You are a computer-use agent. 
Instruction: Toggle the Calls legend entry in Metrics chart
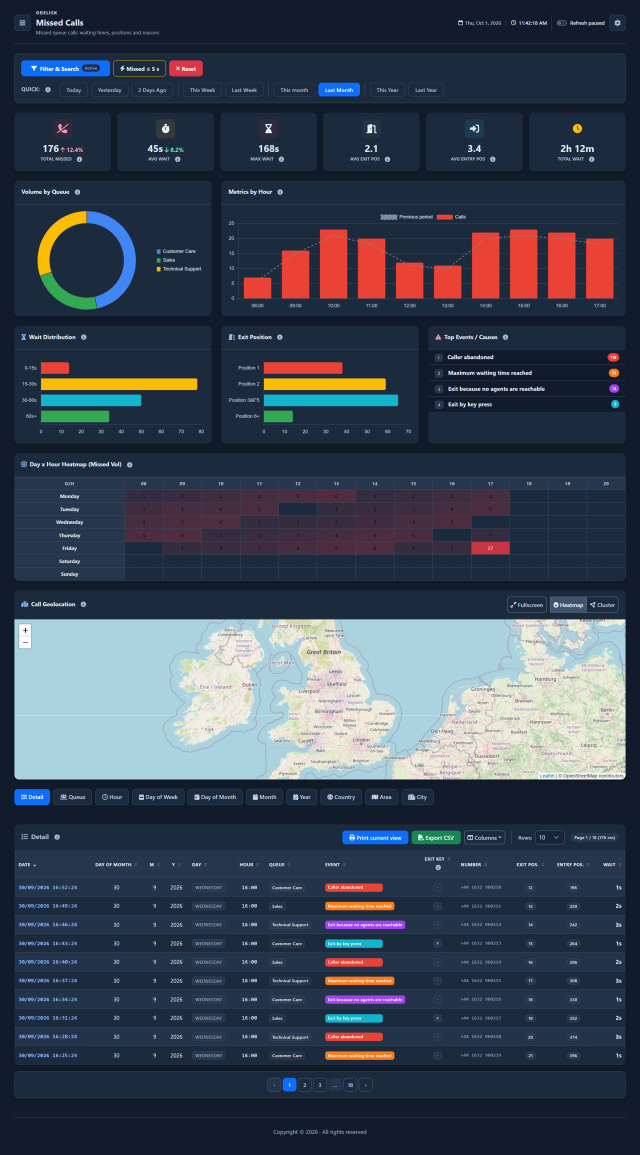tap(451, 217)
